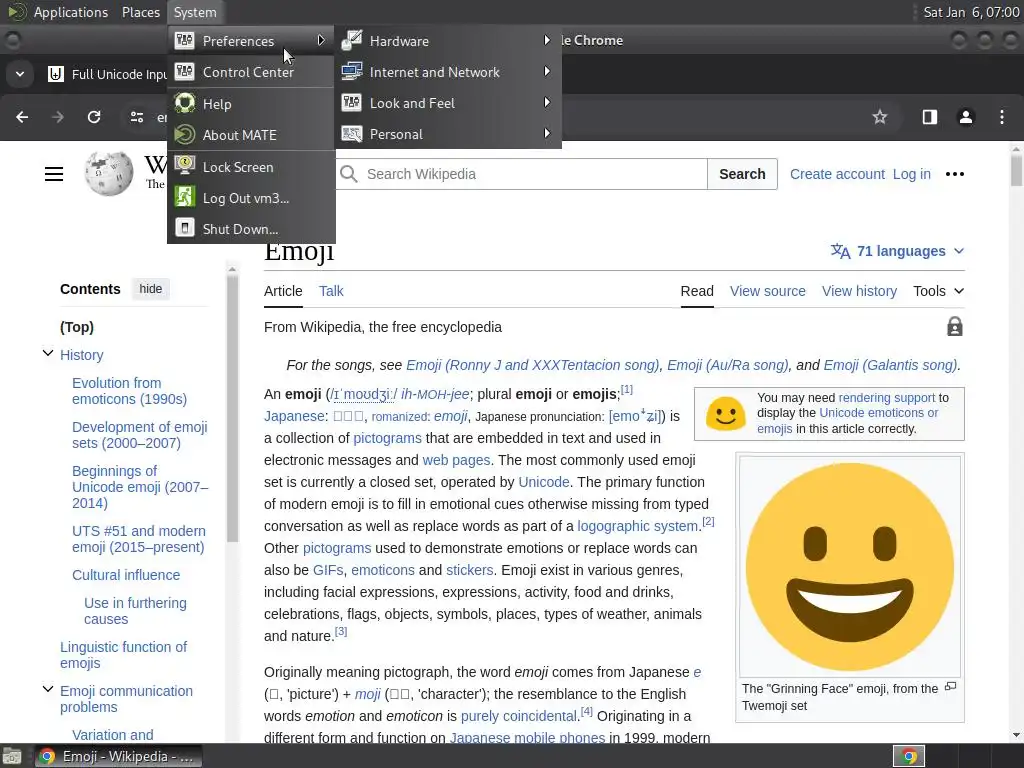Open the Preferences submenu
Image resolution: width=1024 pixels, height=768 pixels.
[x=251, y=41]
